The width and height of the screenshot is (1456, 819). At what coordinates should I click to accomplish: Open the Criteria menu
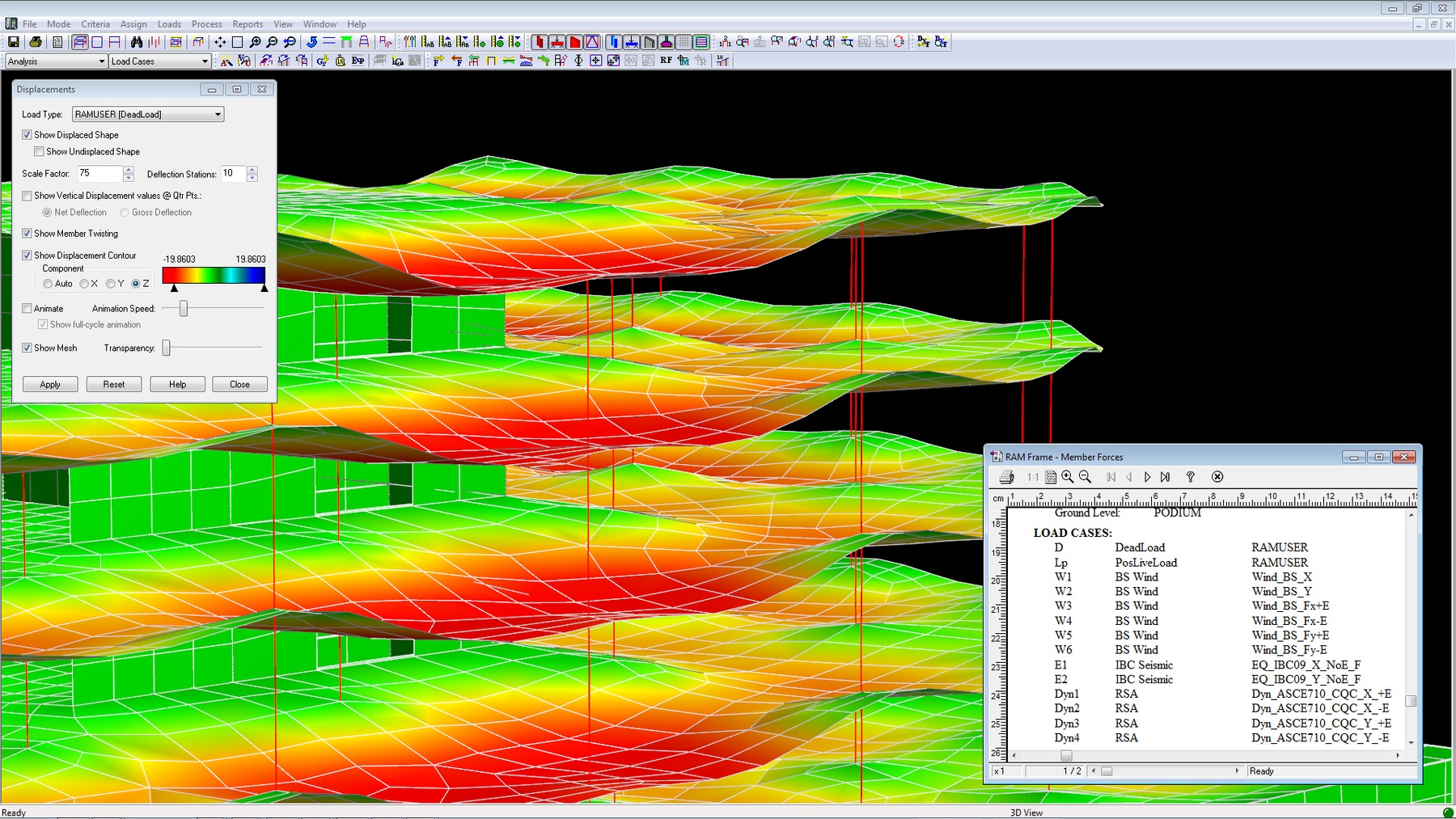[x=95, y=24]
